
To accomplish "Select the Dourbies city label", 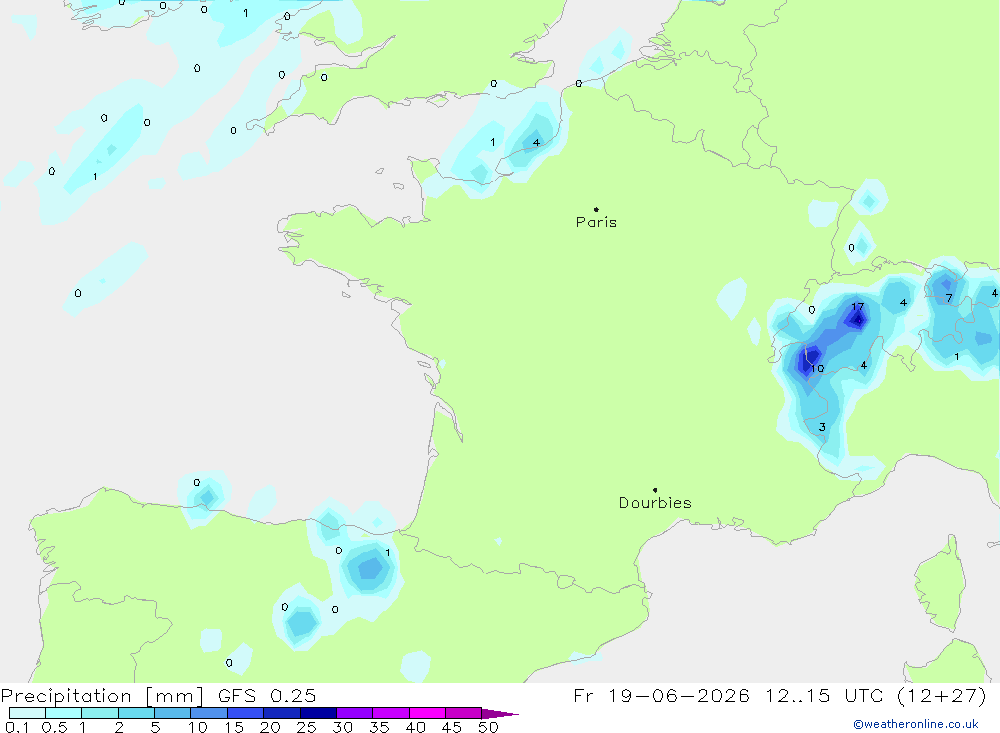I will pyautogui.click(x=655, y=503).
